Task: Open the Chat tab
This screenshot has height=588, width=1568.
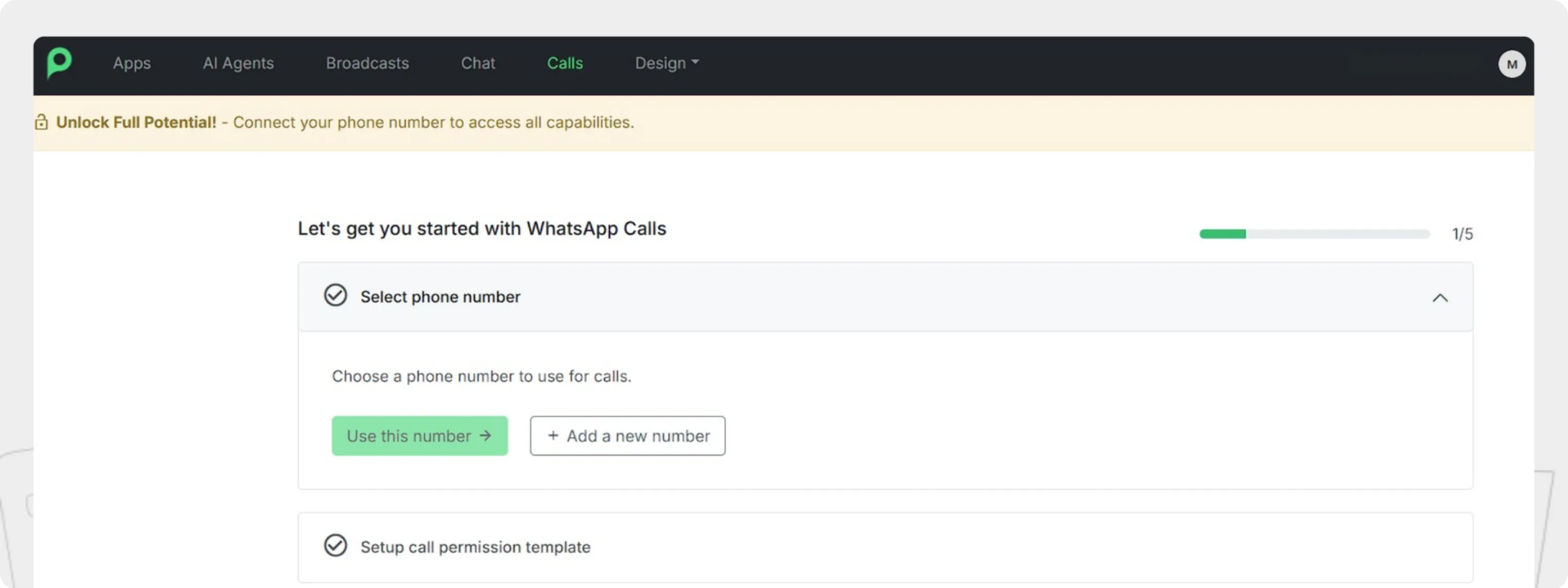Action: point(478,63)
